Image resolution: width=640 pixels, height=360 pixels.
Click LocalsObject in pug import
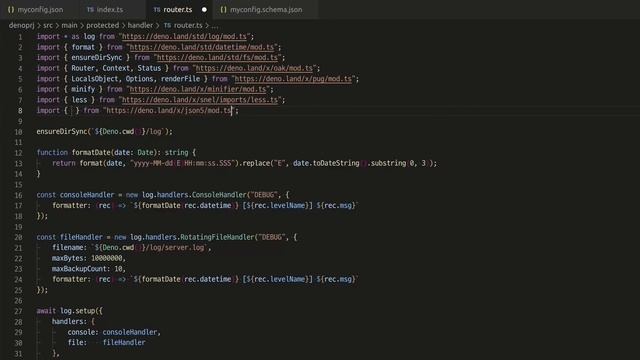(x=95, y=79)
